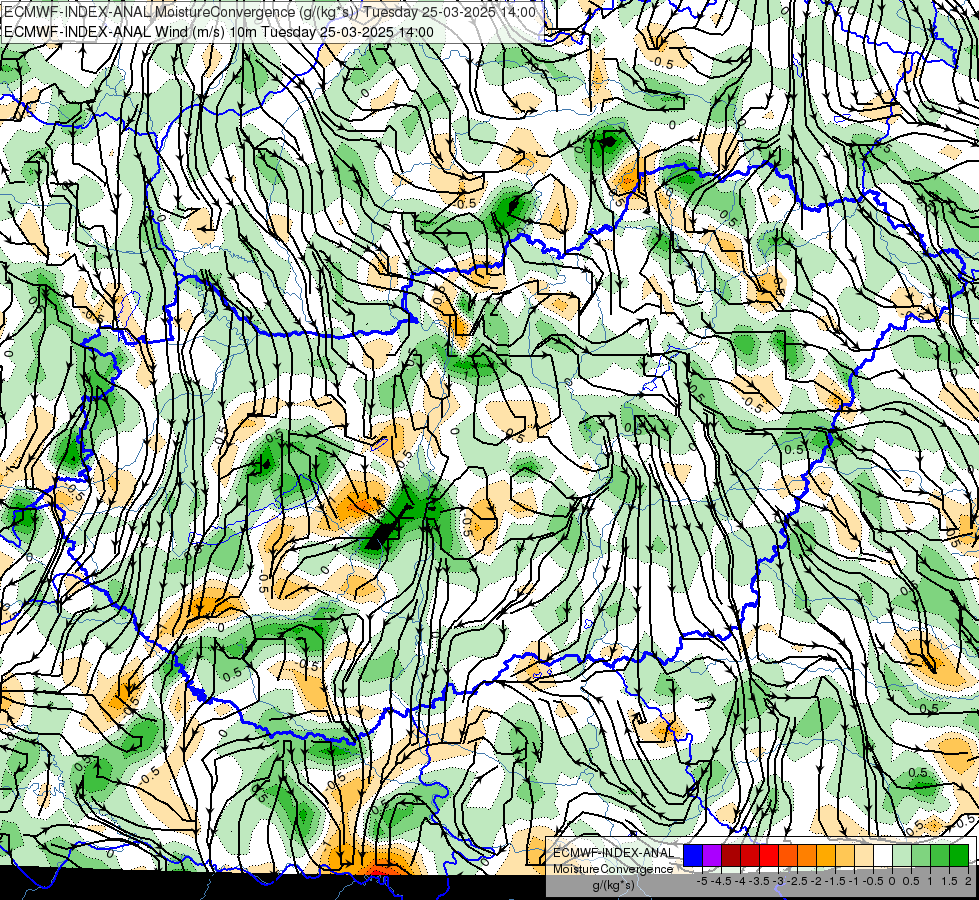Click the -4.5 tick label on legend scale
This screenshot has width=979, height=900.
point(721,881)
